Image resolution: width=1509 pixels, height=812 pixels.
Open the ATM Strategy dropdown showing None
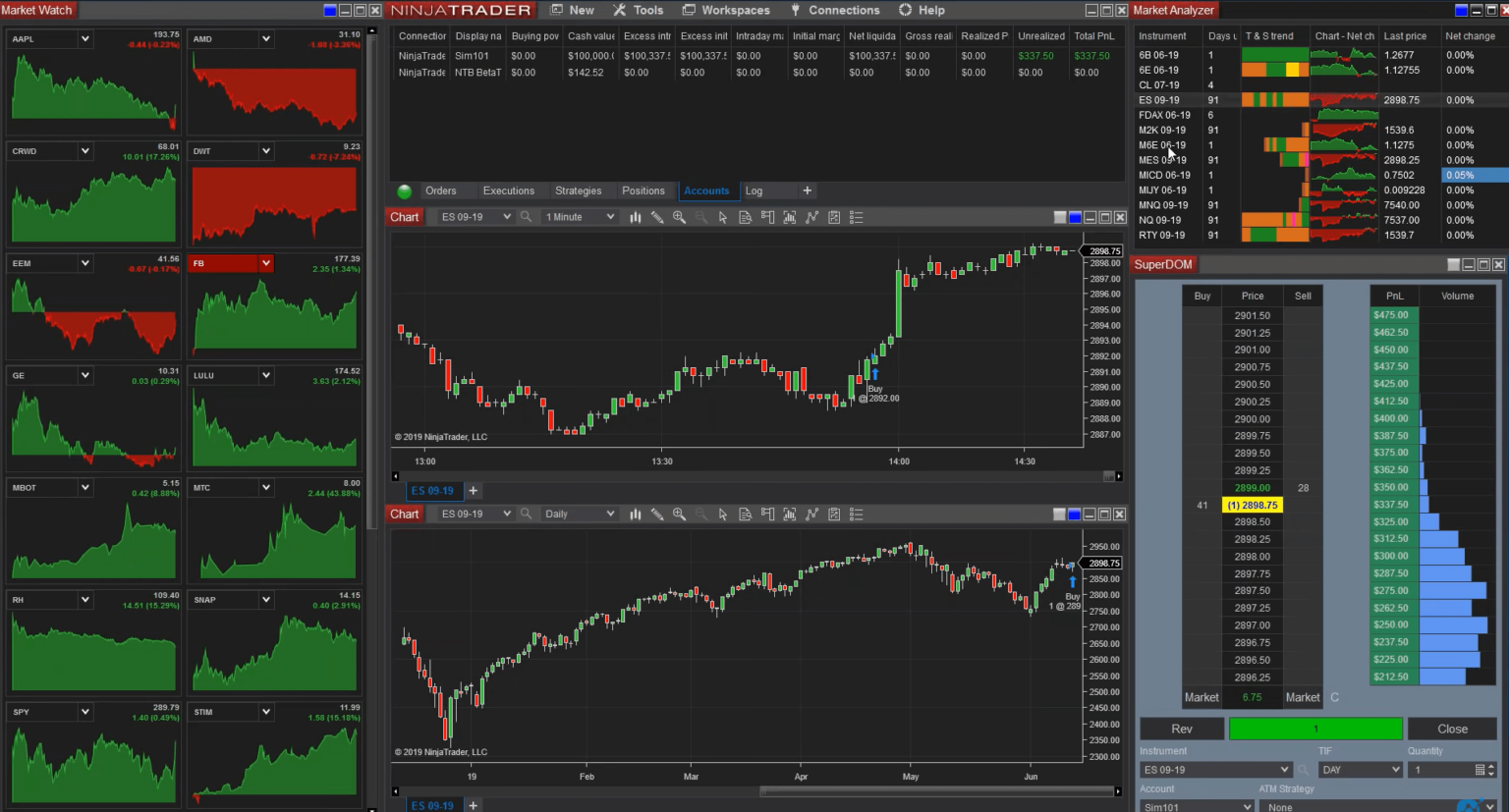[x=1377, y=806]
